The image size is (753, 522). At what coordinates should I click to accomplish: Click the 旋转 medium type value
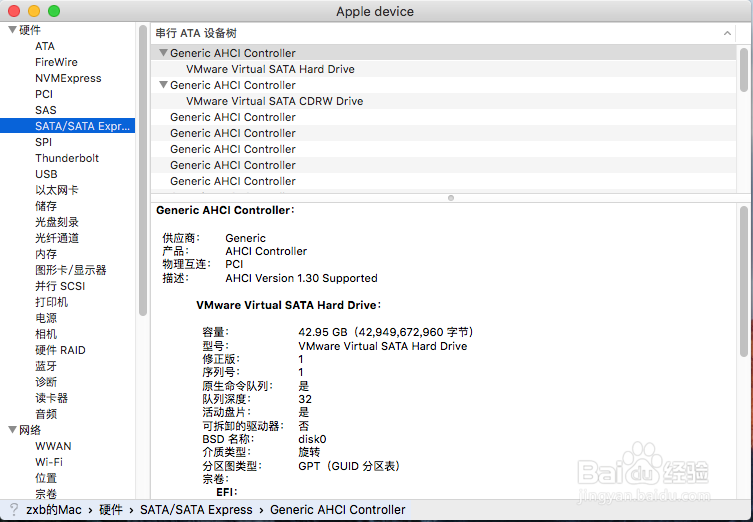[309, 452]
